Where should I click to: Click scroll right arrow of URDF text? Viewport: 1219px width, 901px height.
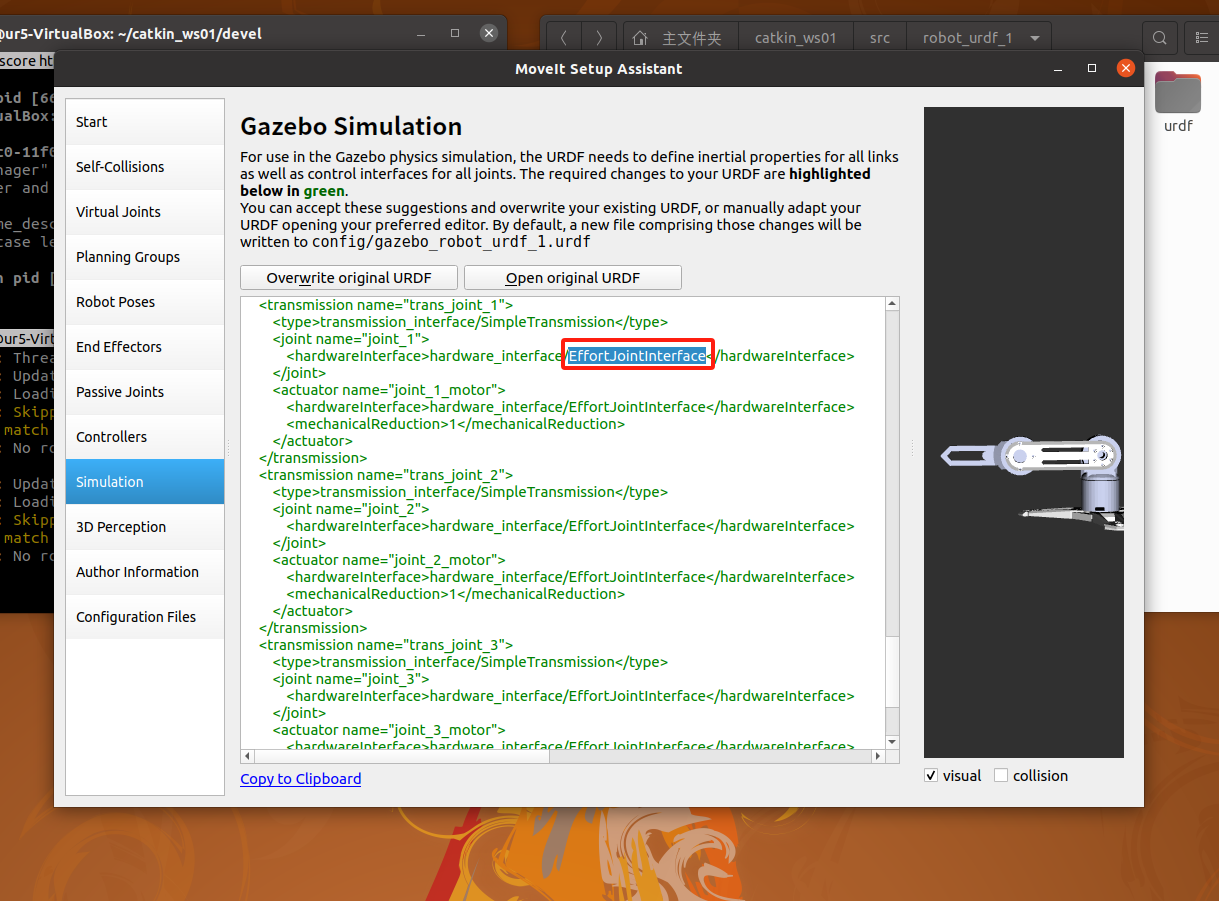pyautogui.click(x=879, y=757)
